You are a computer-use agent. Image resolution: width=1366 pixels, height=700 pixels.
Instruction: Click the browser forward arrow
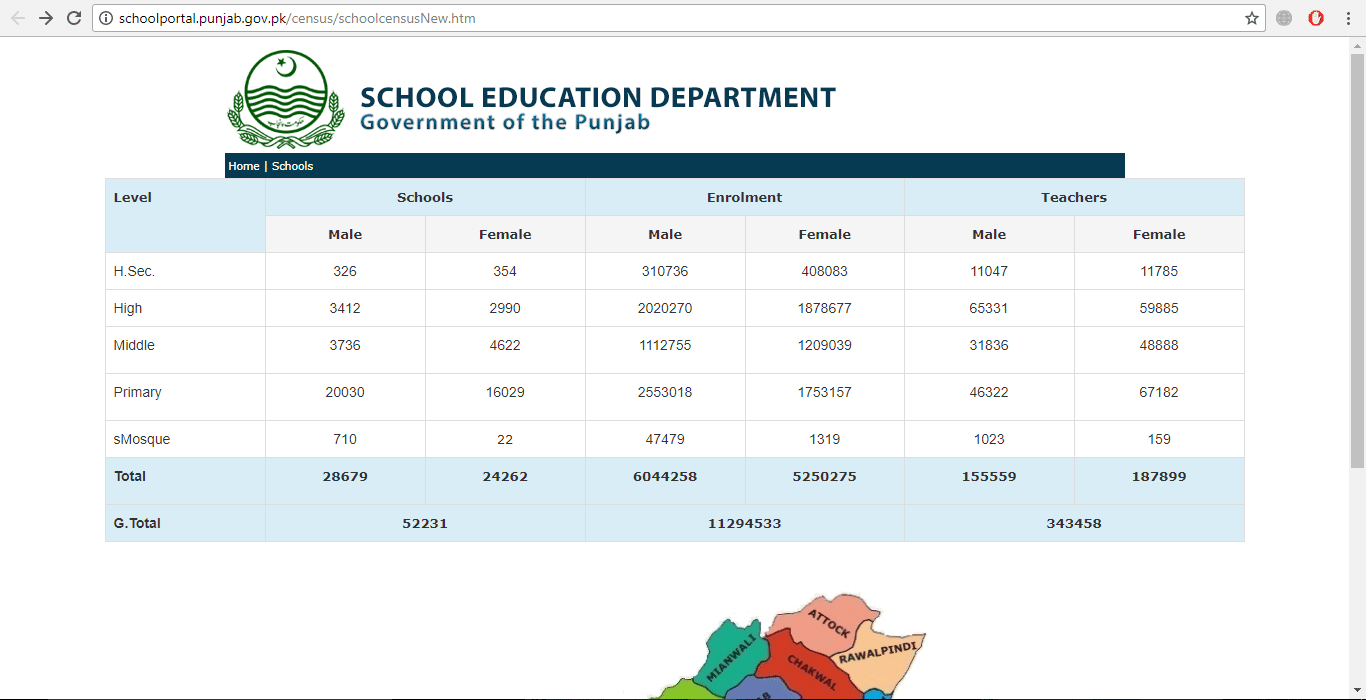(46, 18)
